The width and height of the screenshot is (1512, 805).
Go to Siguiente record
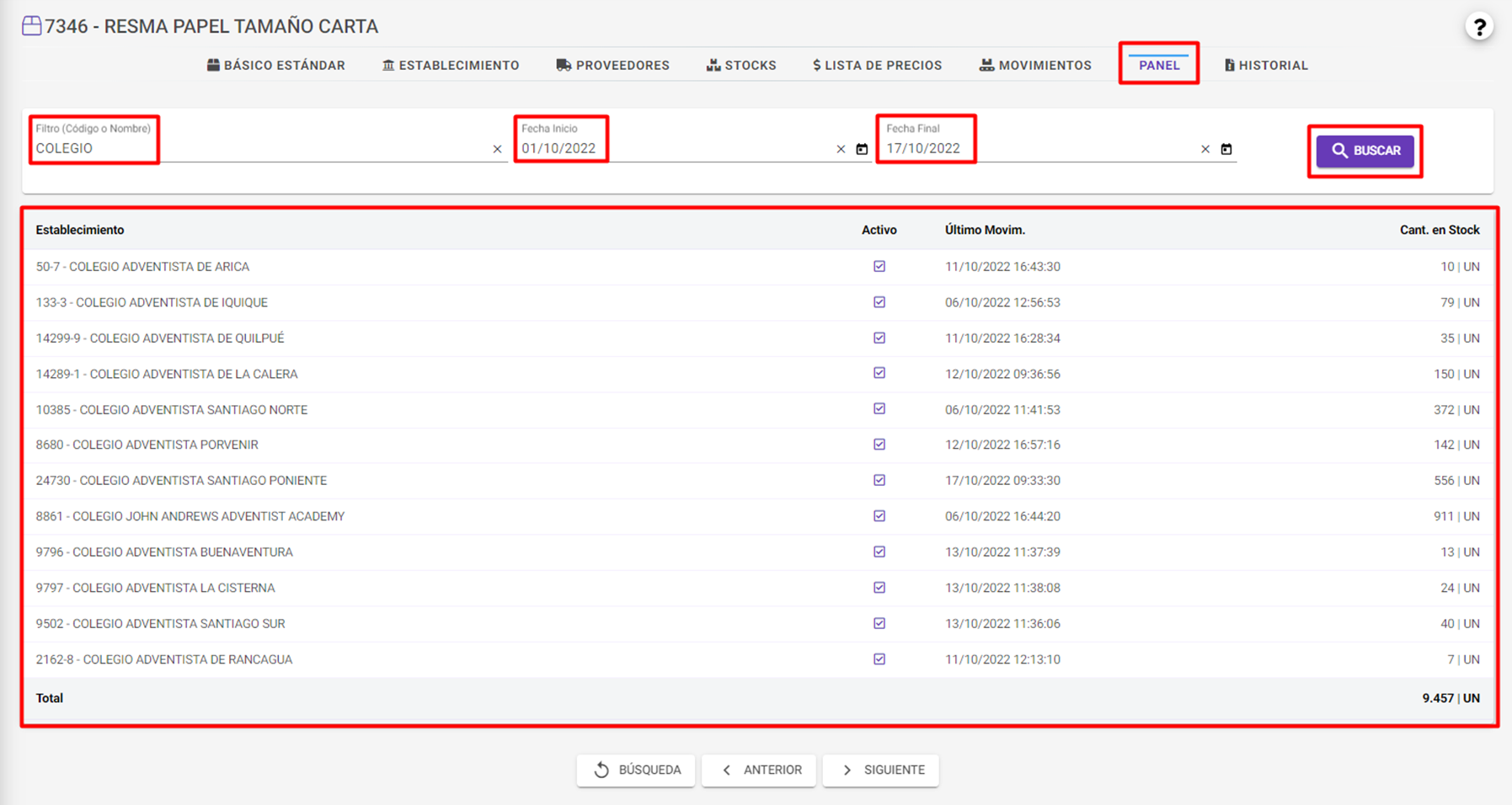tap(881, 770)
